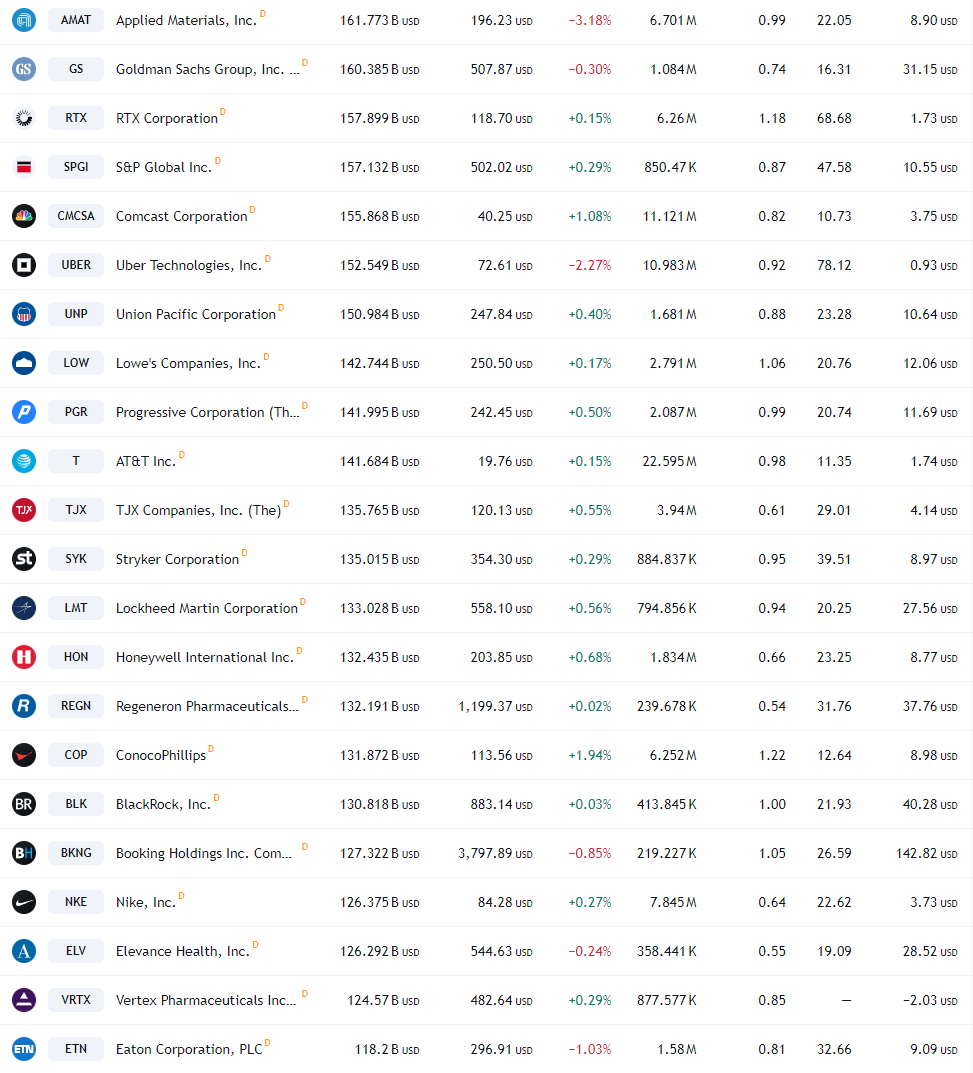Viewport: 973px width, 1073px height.
Task: Click the BlackRock BR logo icon
Action: point(24,804)
